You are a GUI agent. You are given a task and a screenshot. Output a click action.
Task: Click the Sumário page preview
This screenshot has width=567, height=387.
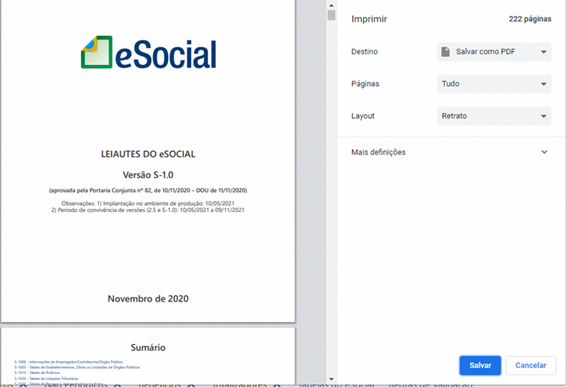point(148,356)
